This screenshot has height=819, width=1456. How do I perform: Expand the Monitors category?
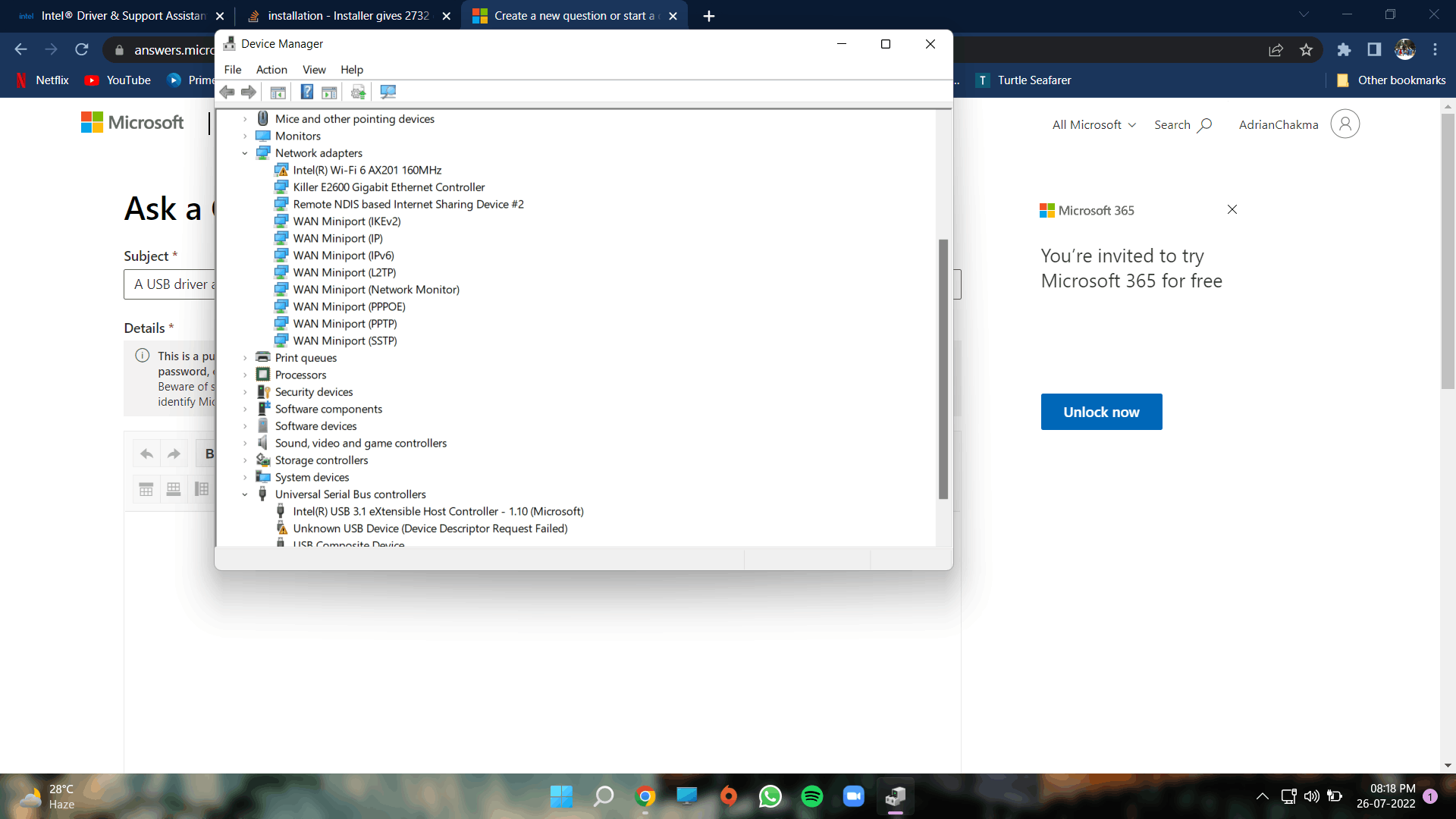coord(245,136)
